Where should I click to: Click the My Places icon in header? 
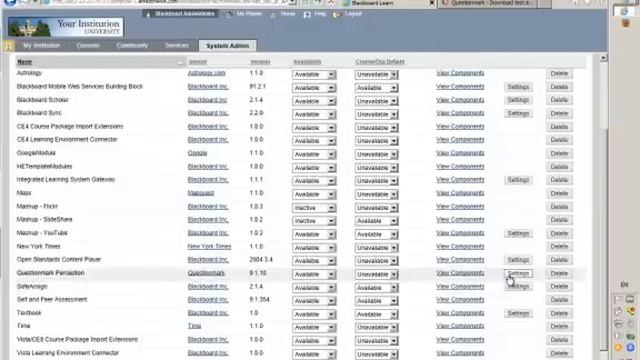(x=229, y=14)
